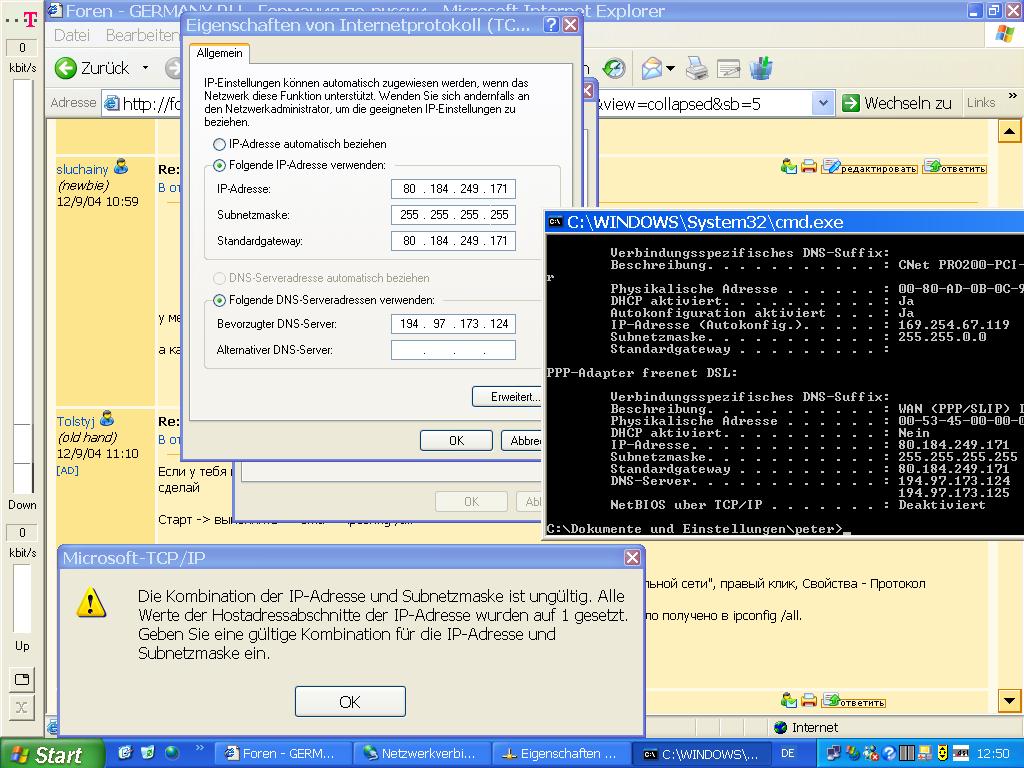This screenshot has height=768, width=1024.
Task: Open the Bearbeiten menu
Action: 142,35
